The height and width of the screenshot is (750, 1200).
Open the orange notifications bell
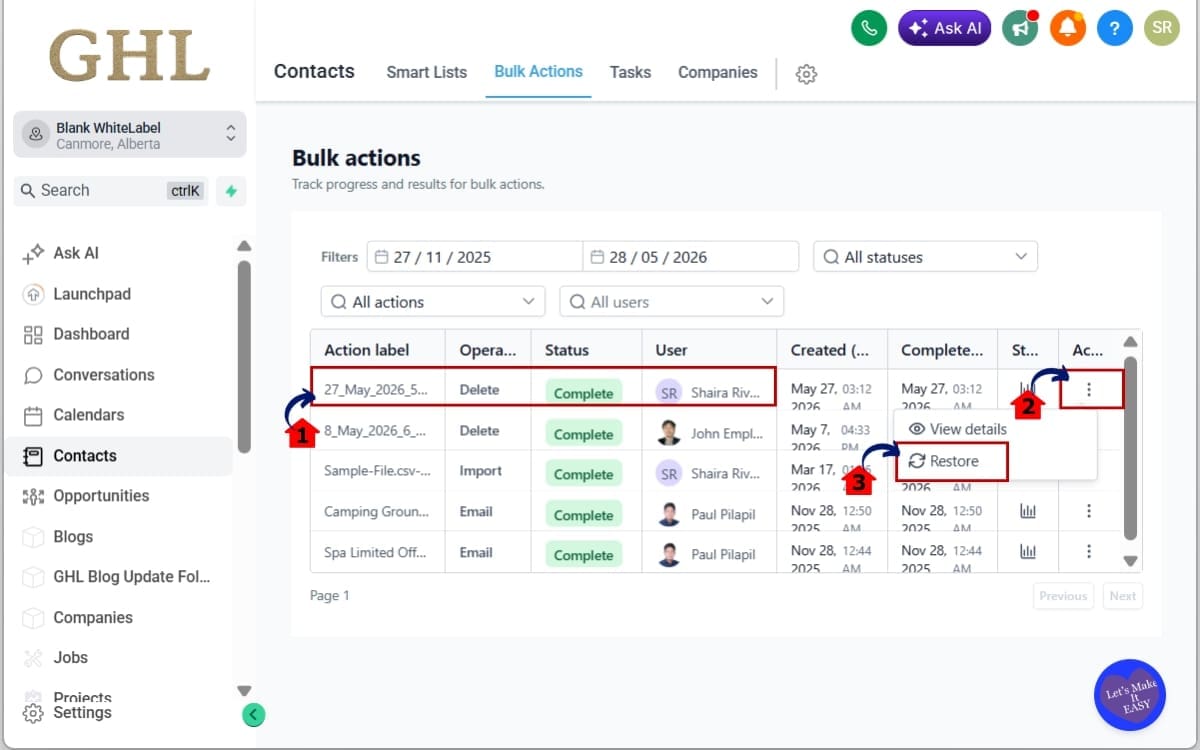(1068, 28)
